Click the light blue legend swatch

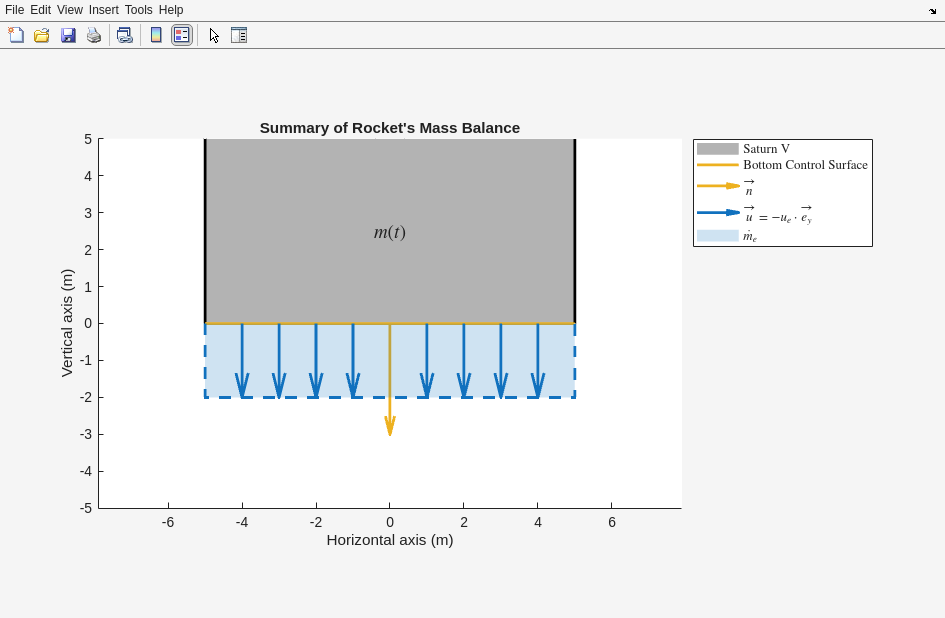(x=717, y=236)
